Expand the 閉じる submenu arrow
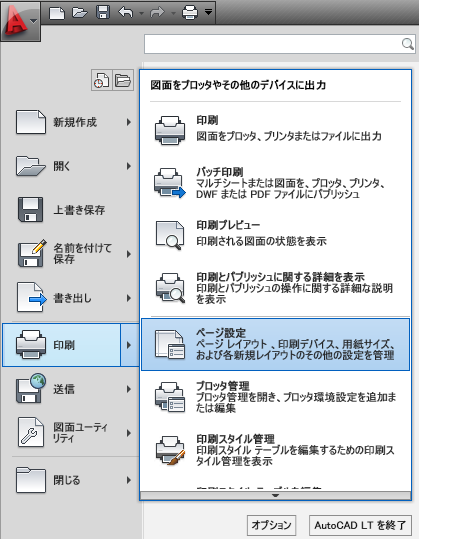Image resolution: width=465 pixels, height=539 pixels. pyautogui.click(x=129, y=480)
